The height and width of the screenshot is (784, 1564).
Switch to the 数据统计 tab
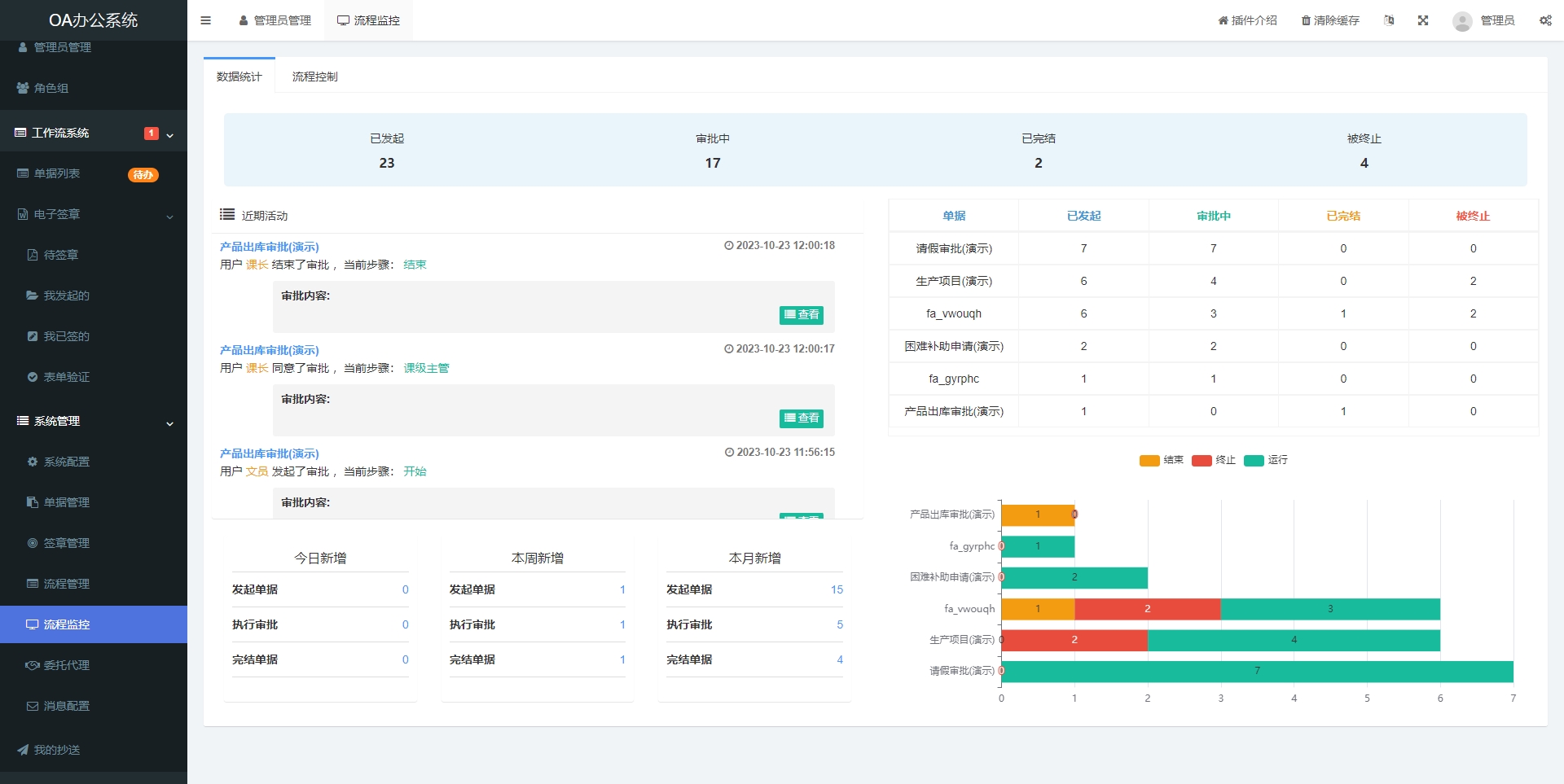(239, 77)
